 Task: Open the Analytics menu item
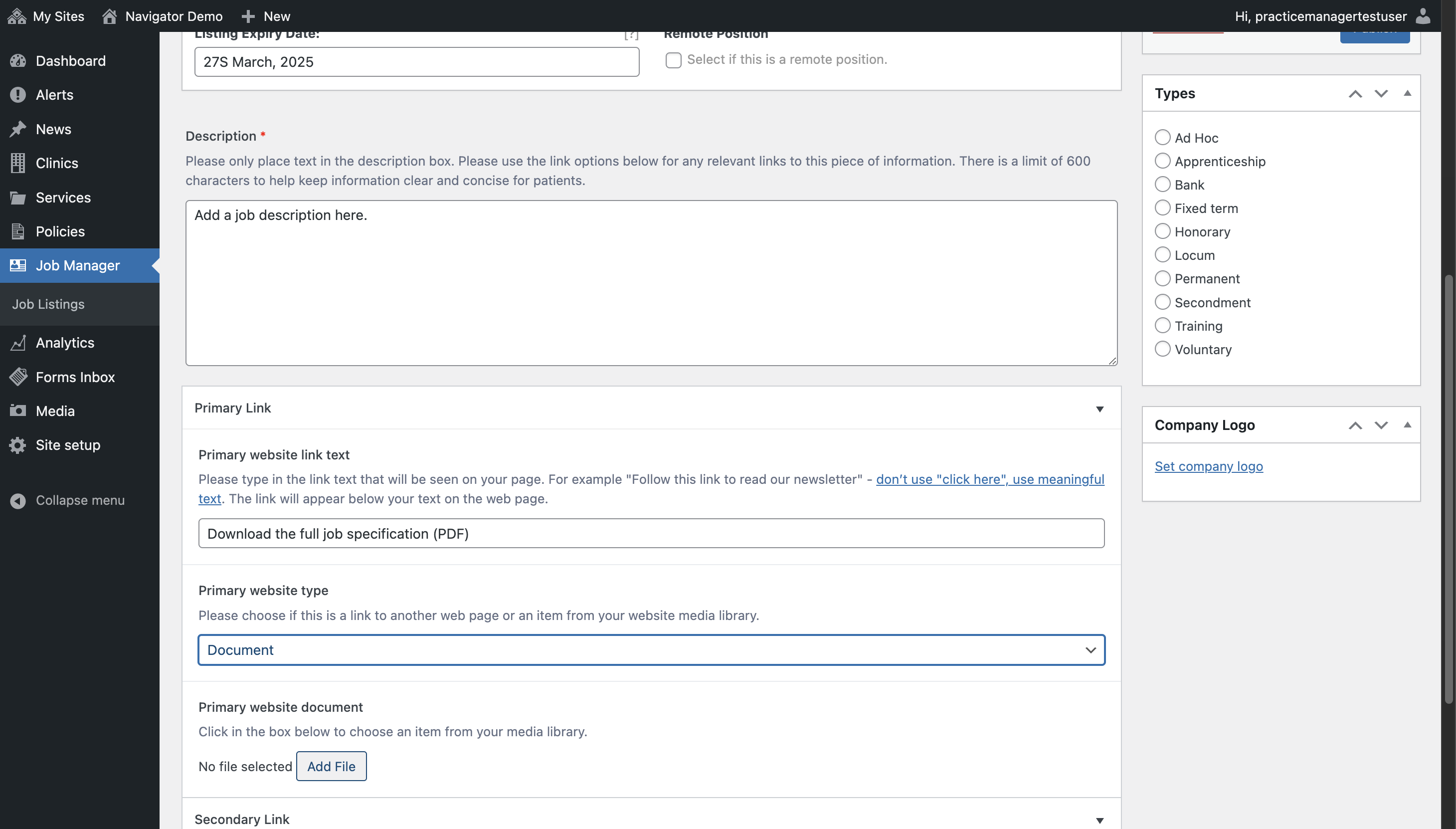pos(80,343)
